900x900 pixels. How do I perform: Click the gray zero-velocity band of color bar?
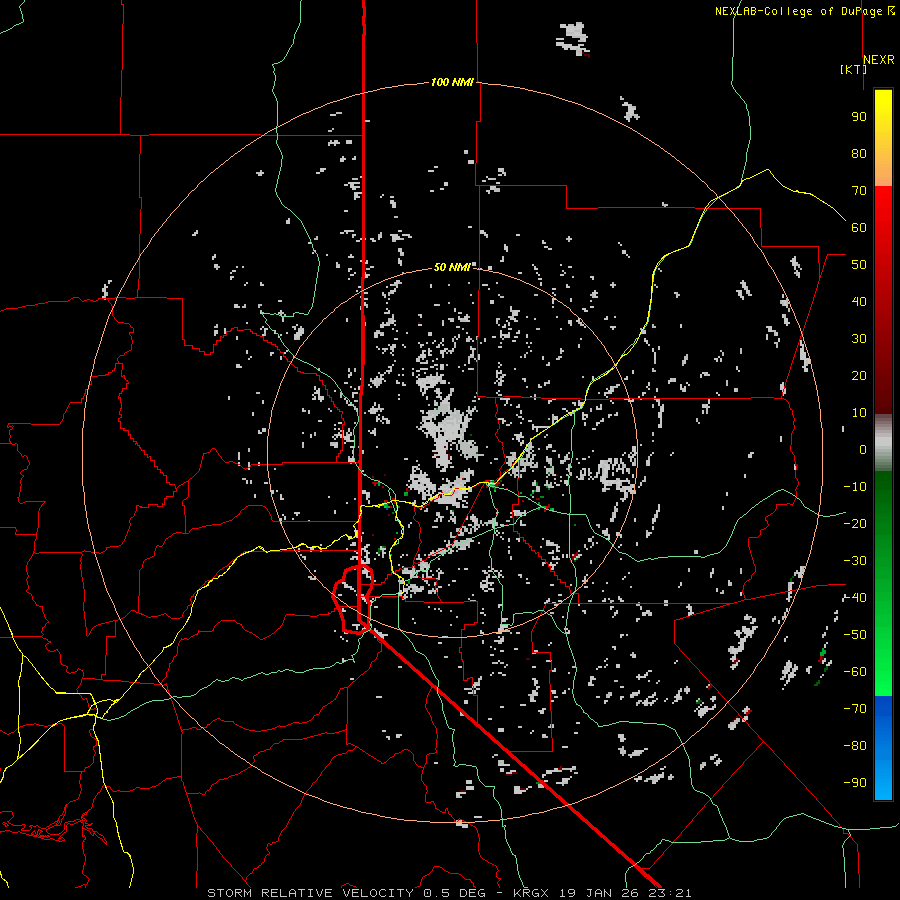point(883,443)
